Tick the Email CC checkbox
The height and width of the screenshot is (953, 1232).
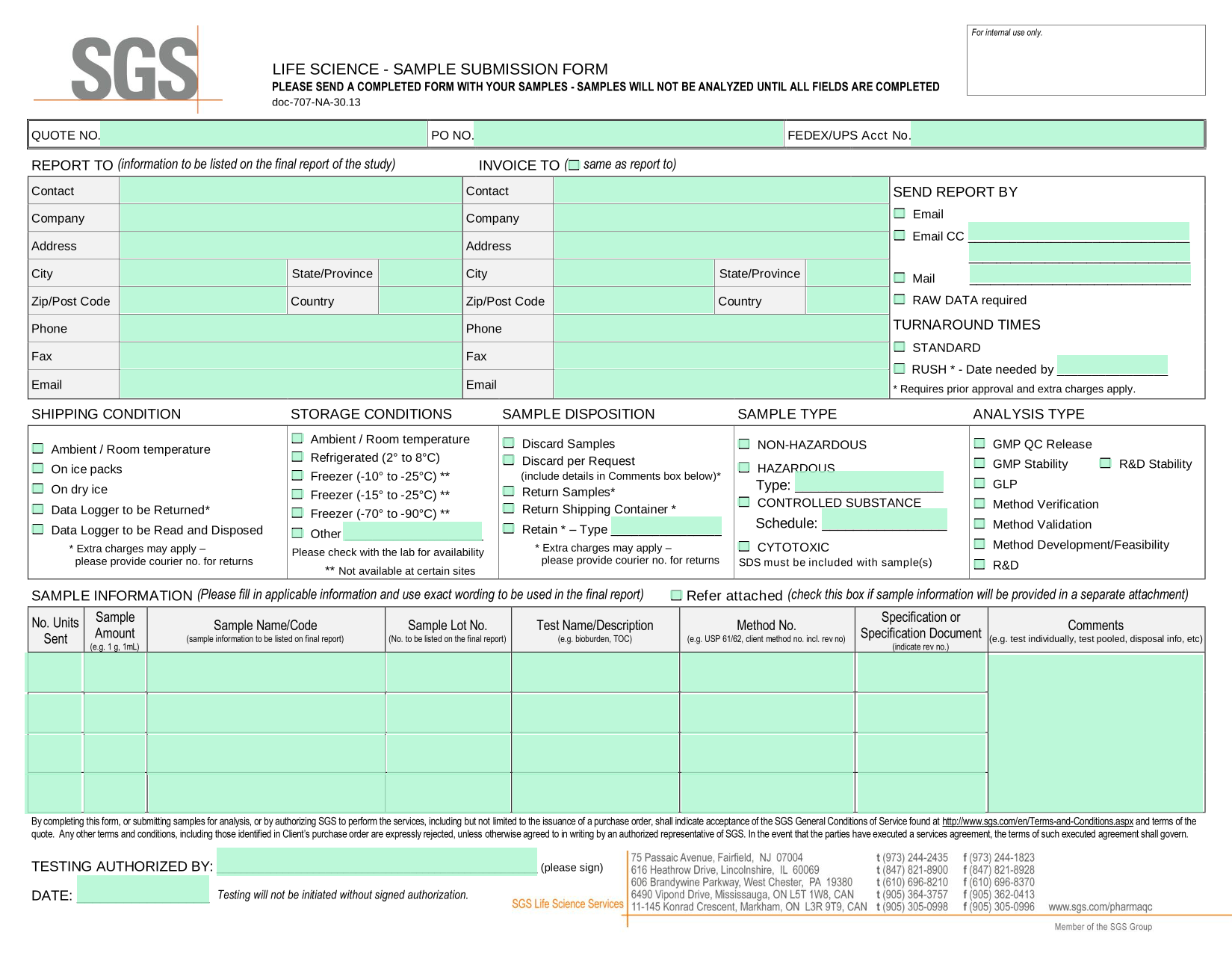[900, 235]
